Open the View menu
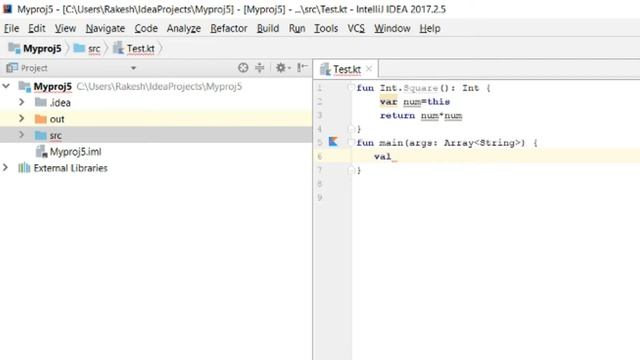Image resolution: width=640 pixels, height=360 pixels. pyautogui.click(x=65, y=29)
